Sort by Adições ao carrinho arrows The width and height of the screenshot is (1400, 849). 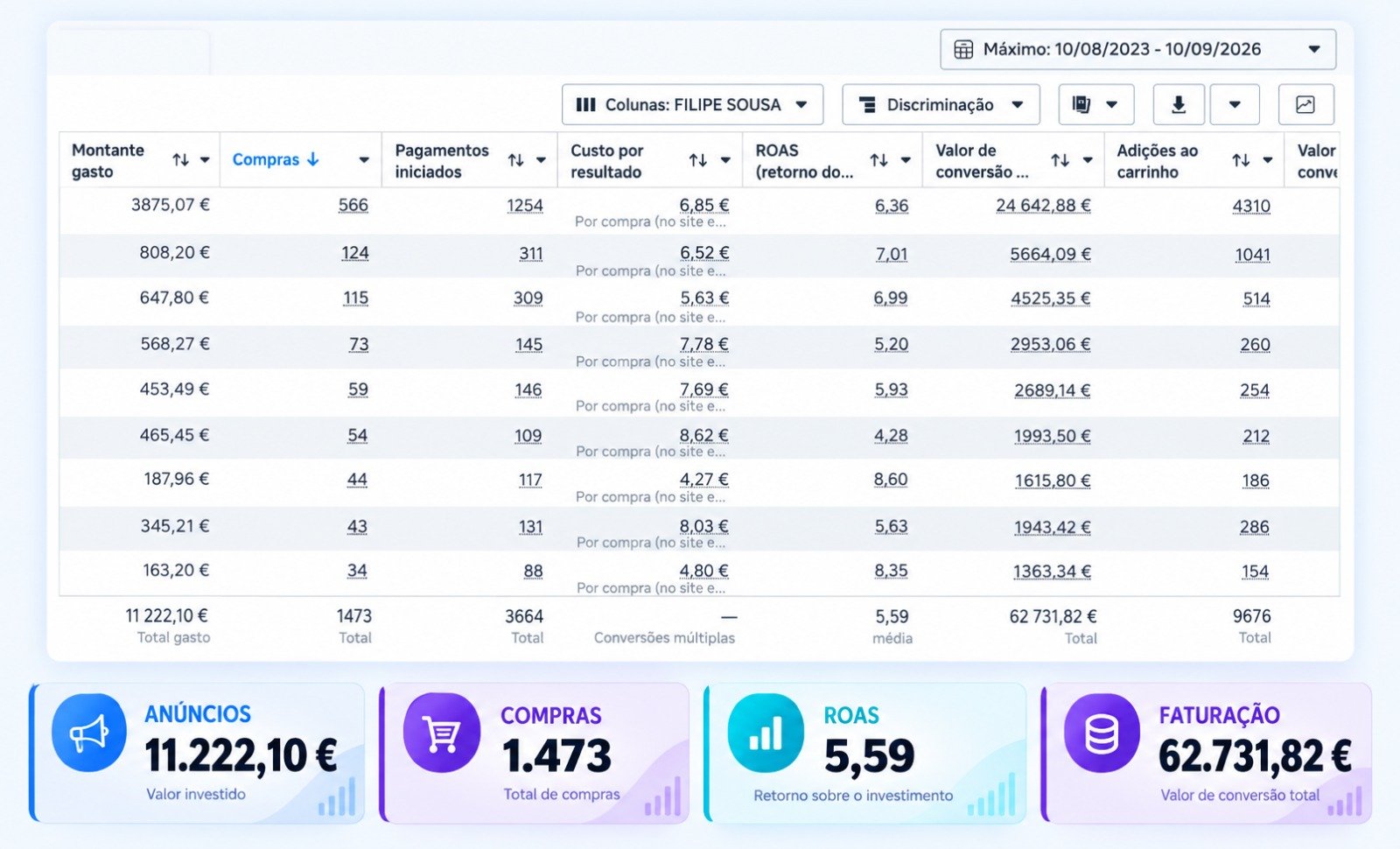[x=1241, y=159]
